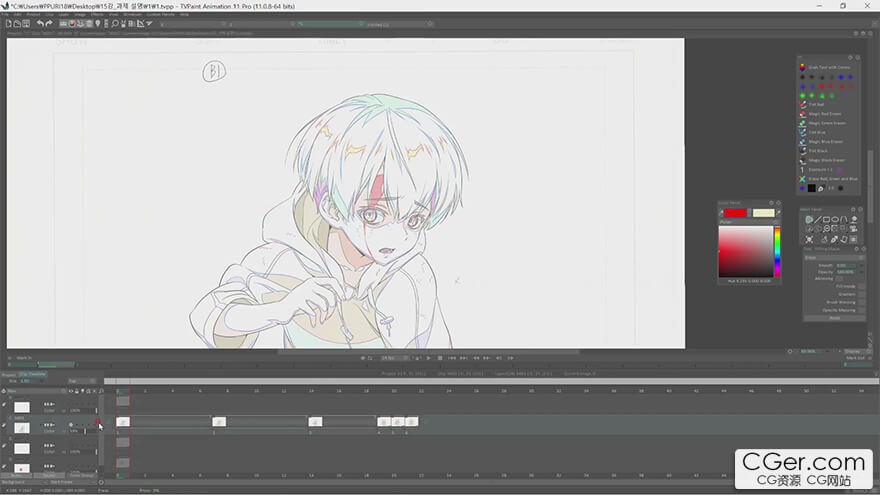Select the spline curve tool in the main panel
Screen dimensions: 880x495
(x=844, y=219)
